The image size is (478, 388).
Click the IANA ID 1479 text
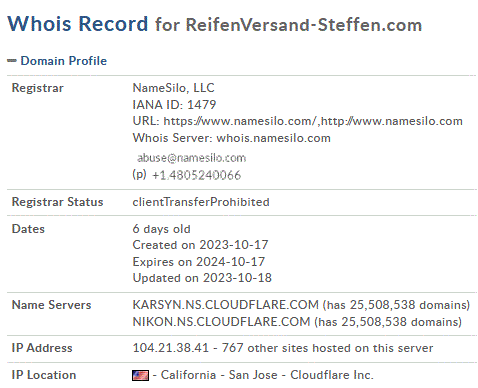[174, 105]
